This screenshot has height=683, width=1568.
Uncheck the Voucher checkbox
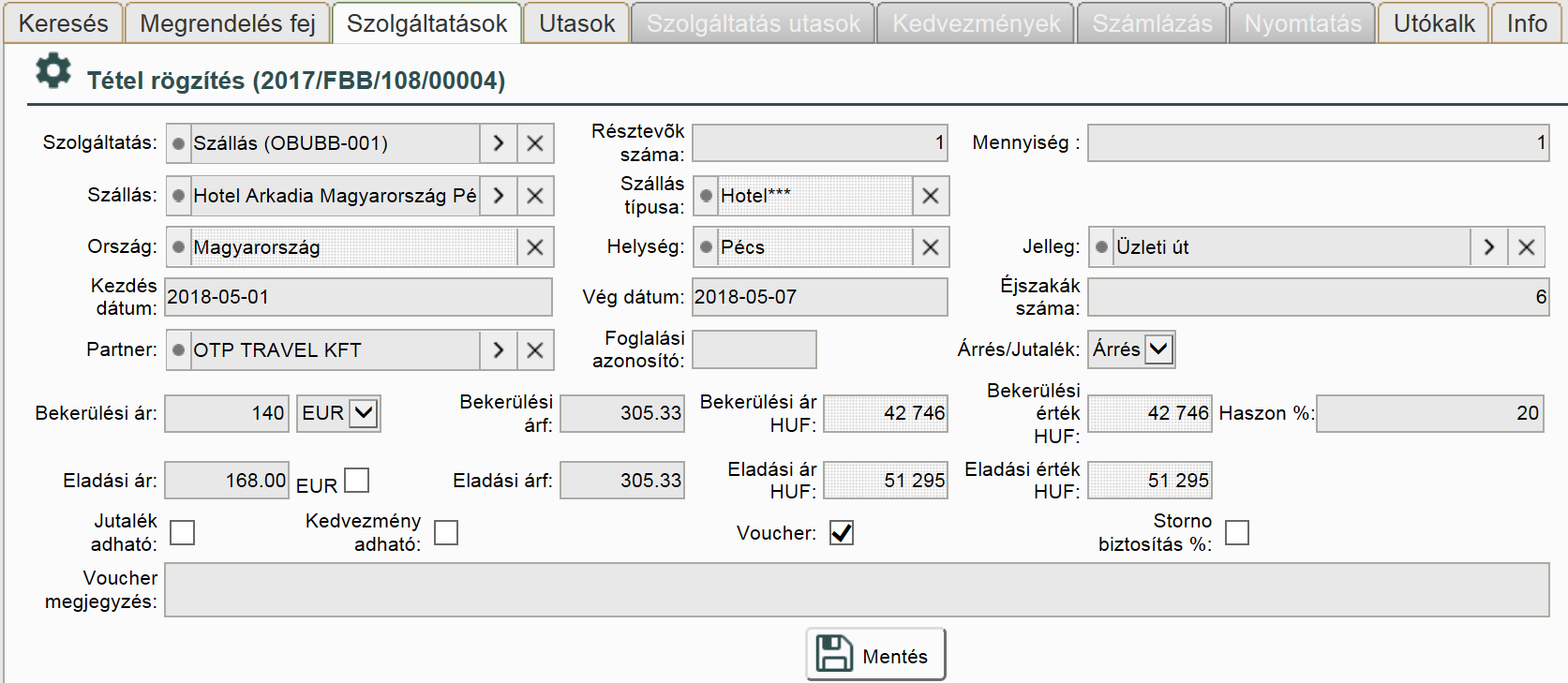pos(842,533)
